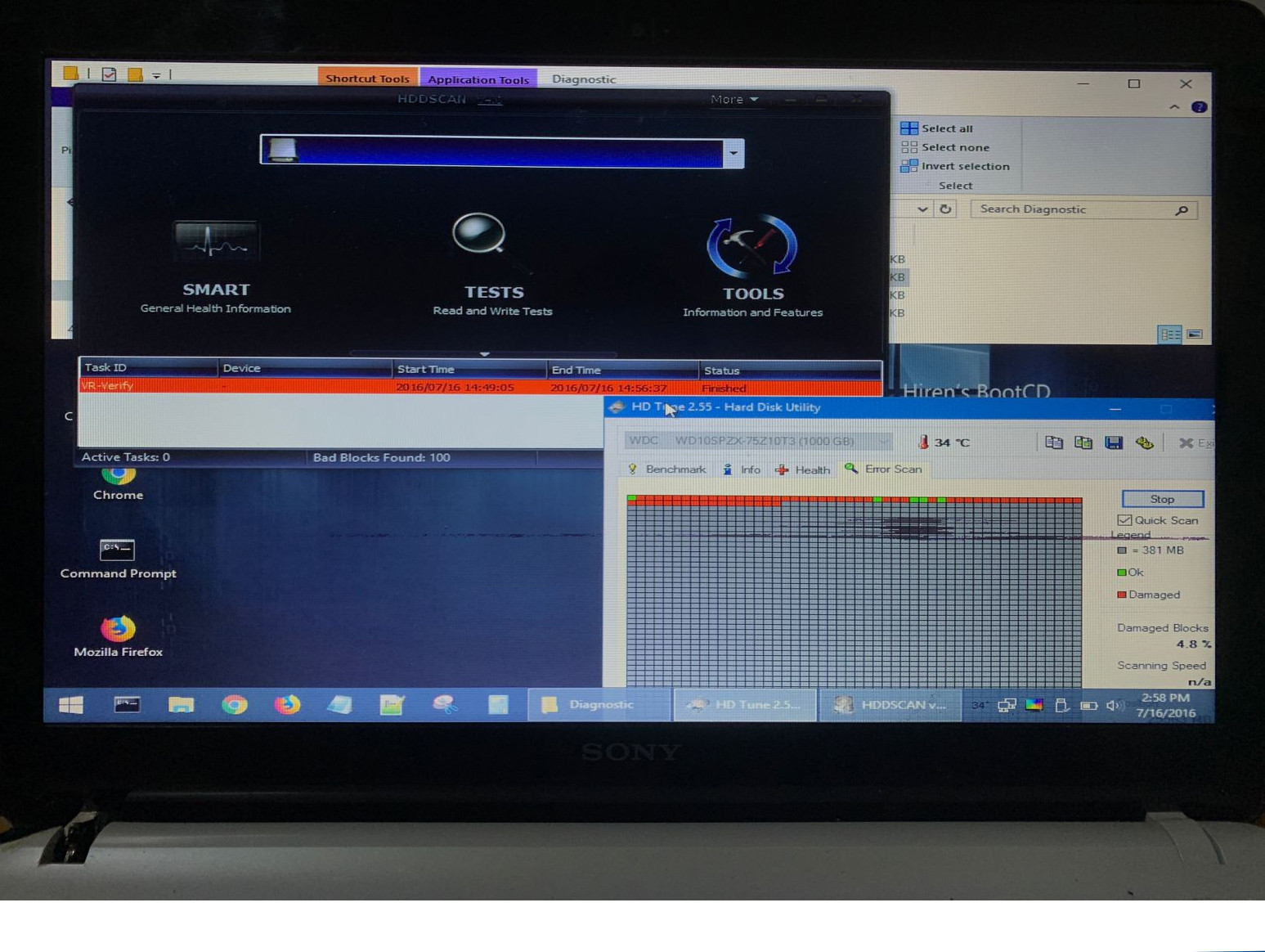Click the battery icon in system tray
1265x952 pixels.
pos(1088,705)
